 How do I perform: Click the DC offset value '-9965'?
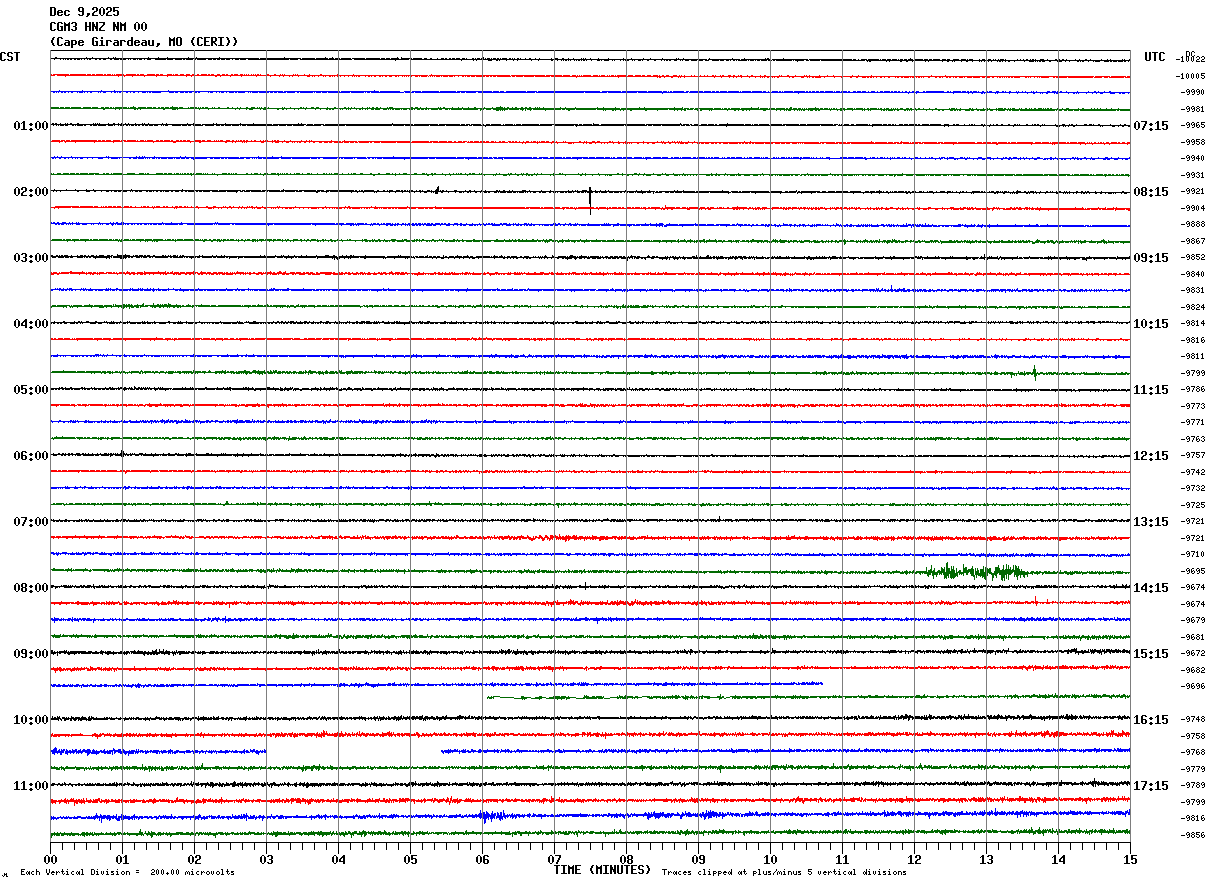tap(1194, 125)
